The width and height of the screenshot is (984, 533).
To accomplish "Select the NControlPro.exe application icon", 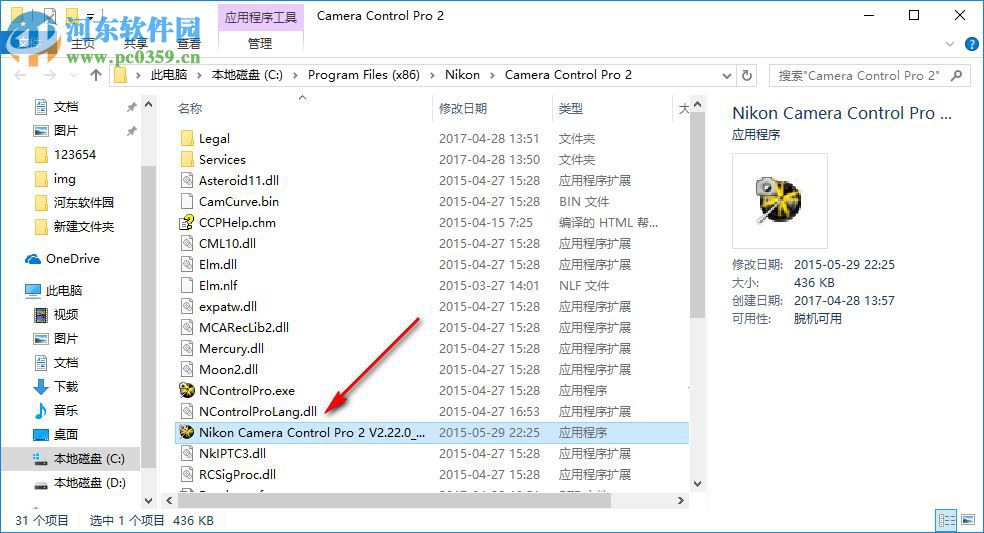I will 186,390.
